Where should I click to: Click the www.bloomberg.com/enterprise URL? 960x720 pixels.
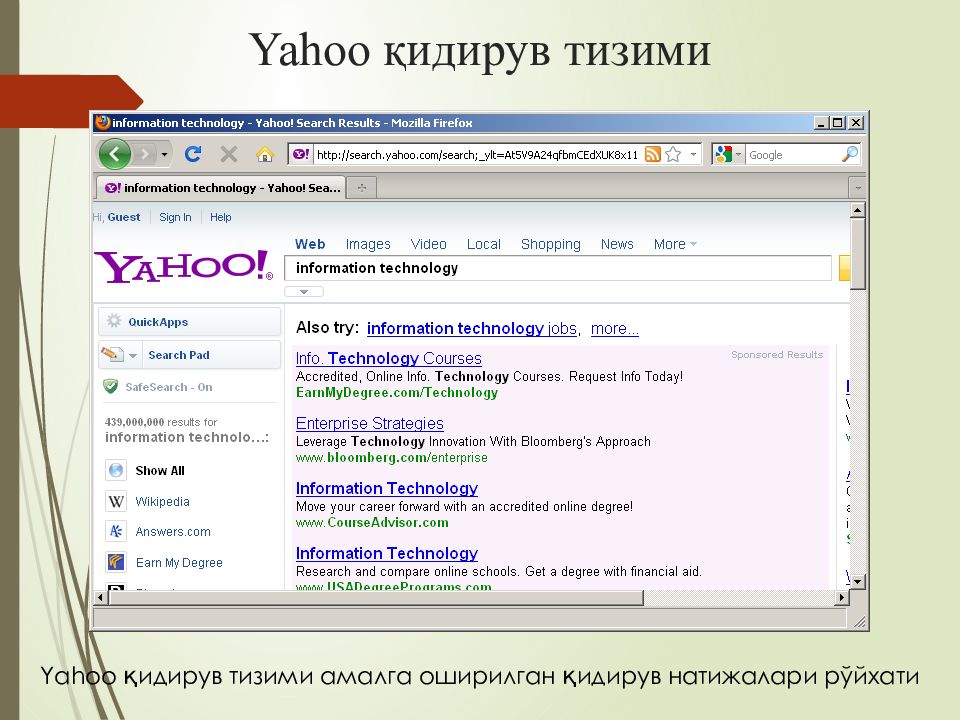pos(392,457)
